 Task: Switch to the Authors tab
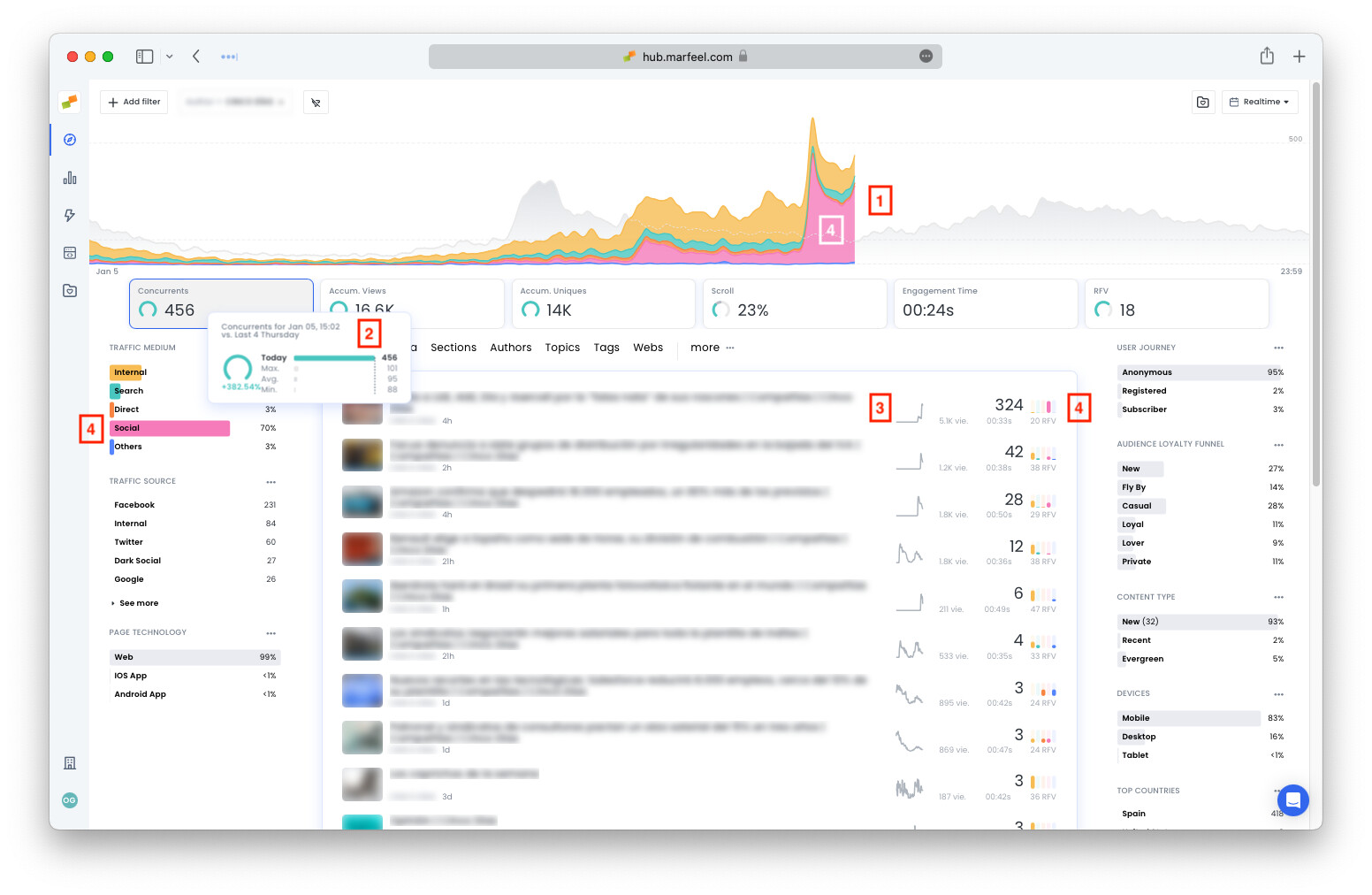(x=511, y=347)
